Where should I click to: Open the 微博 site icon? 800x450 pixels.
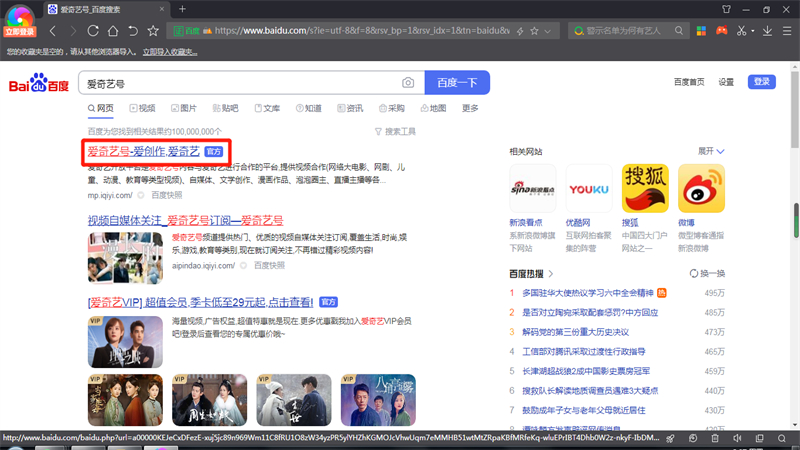coord(701,188)
